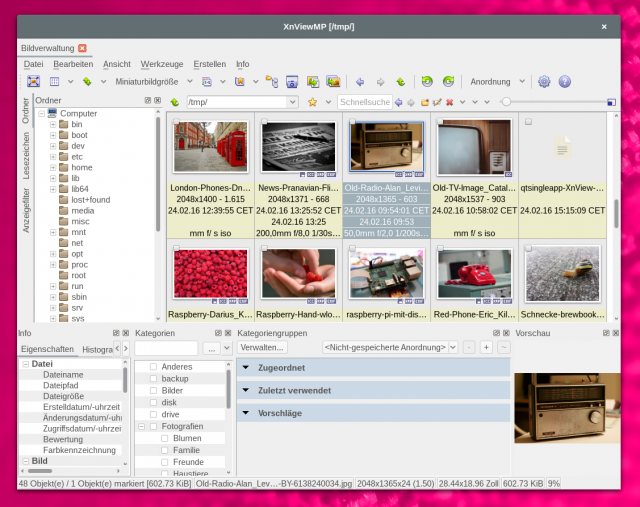Close the Bildverwaltung tab
The height and width of the screenshot is (507, 640).
point(82,48)
